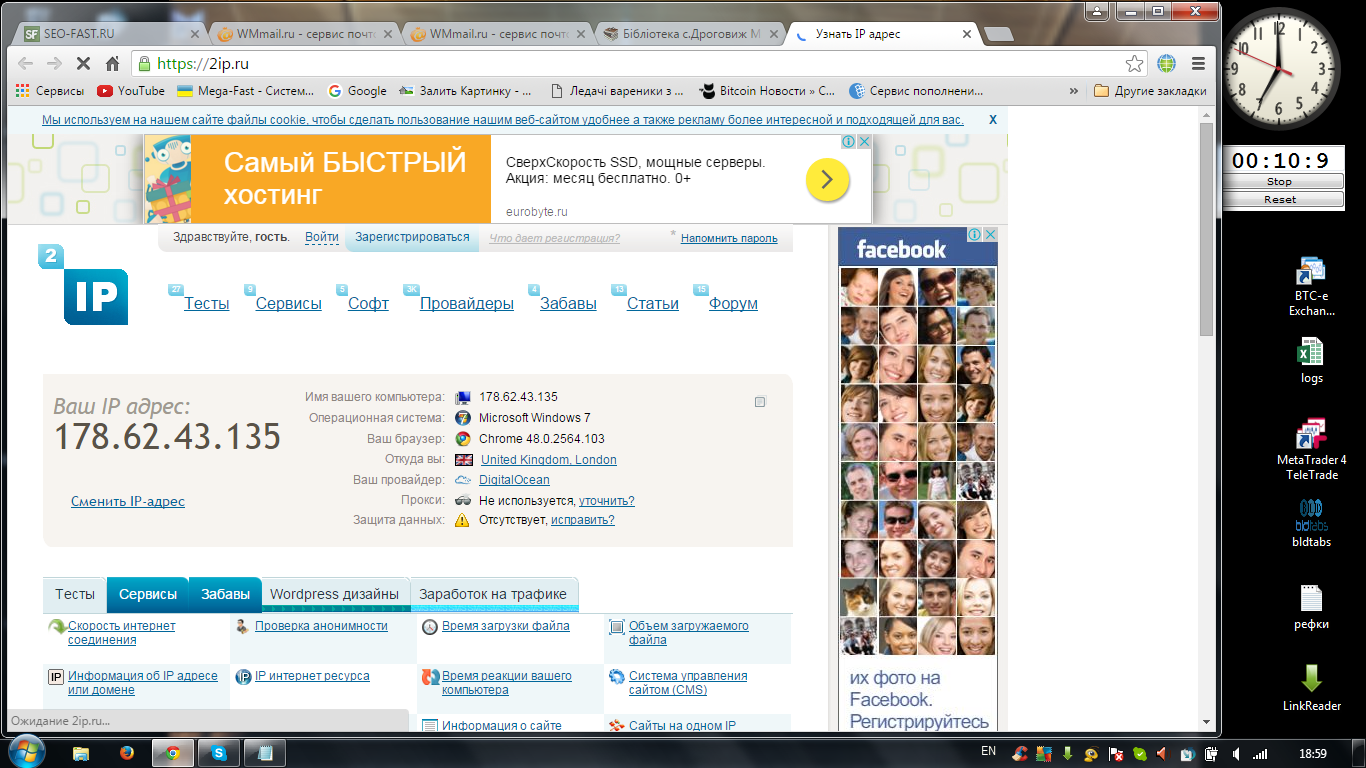Select the LinkReader desktop icon

click(1311, 688)
